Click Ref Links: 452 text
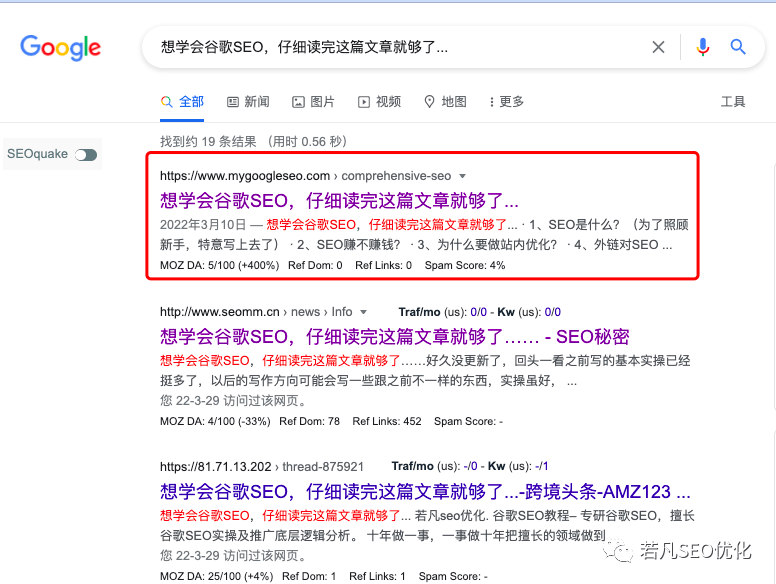This screenshot has height=584, width=776. pyautogui.click(x=387, y=422)
